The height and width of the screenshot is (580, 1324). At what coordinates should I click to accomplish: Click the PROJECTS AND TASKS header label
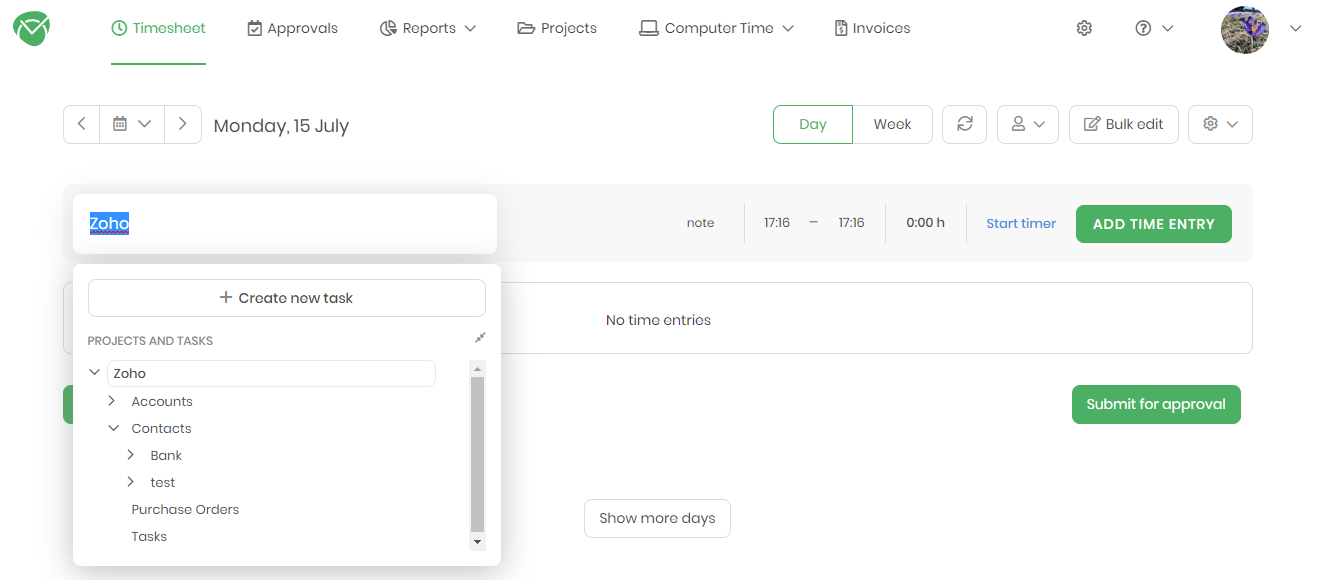pos(150,341)
